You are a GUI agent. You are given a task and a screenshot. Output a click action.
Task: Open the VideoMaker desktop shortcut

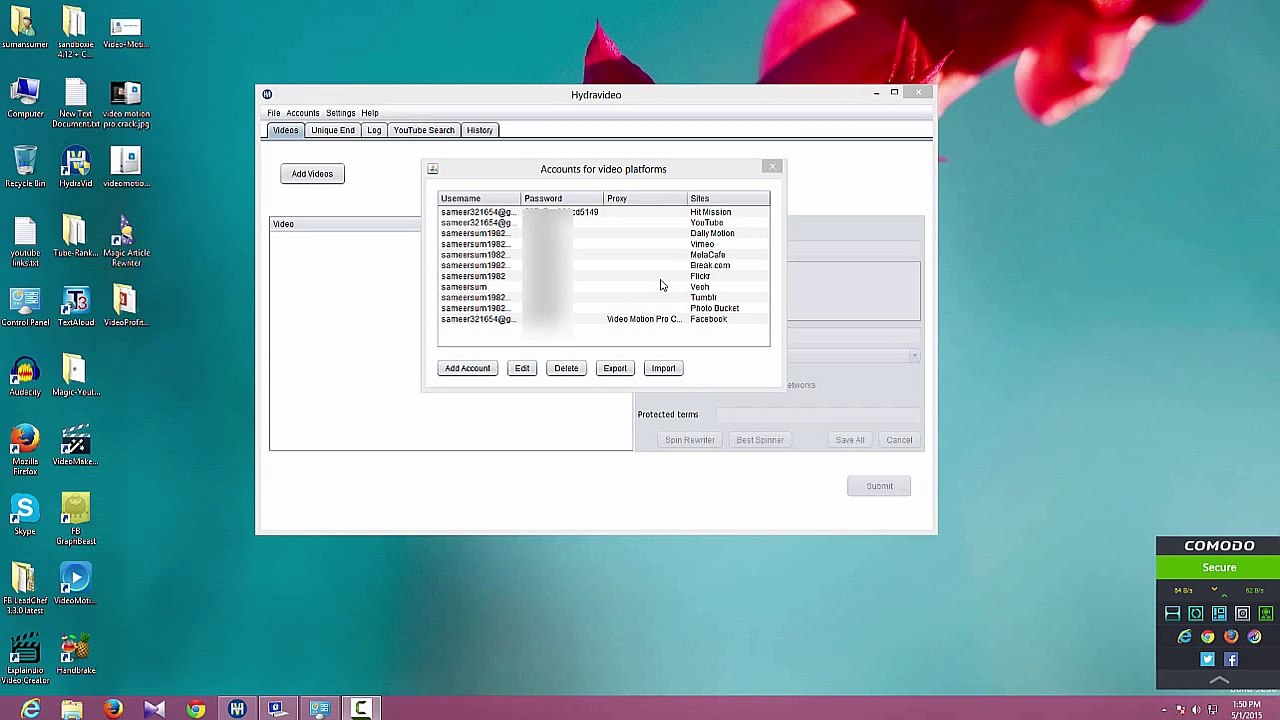76,446
